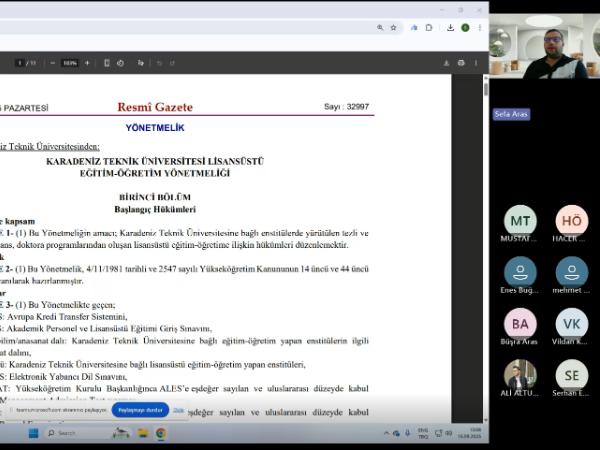Click the PDF fit-to-page icon

pos(107,63)
